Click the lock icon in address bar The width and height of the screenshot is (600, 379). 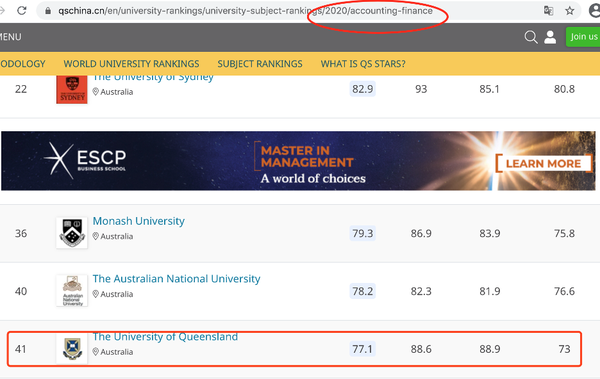48,11
